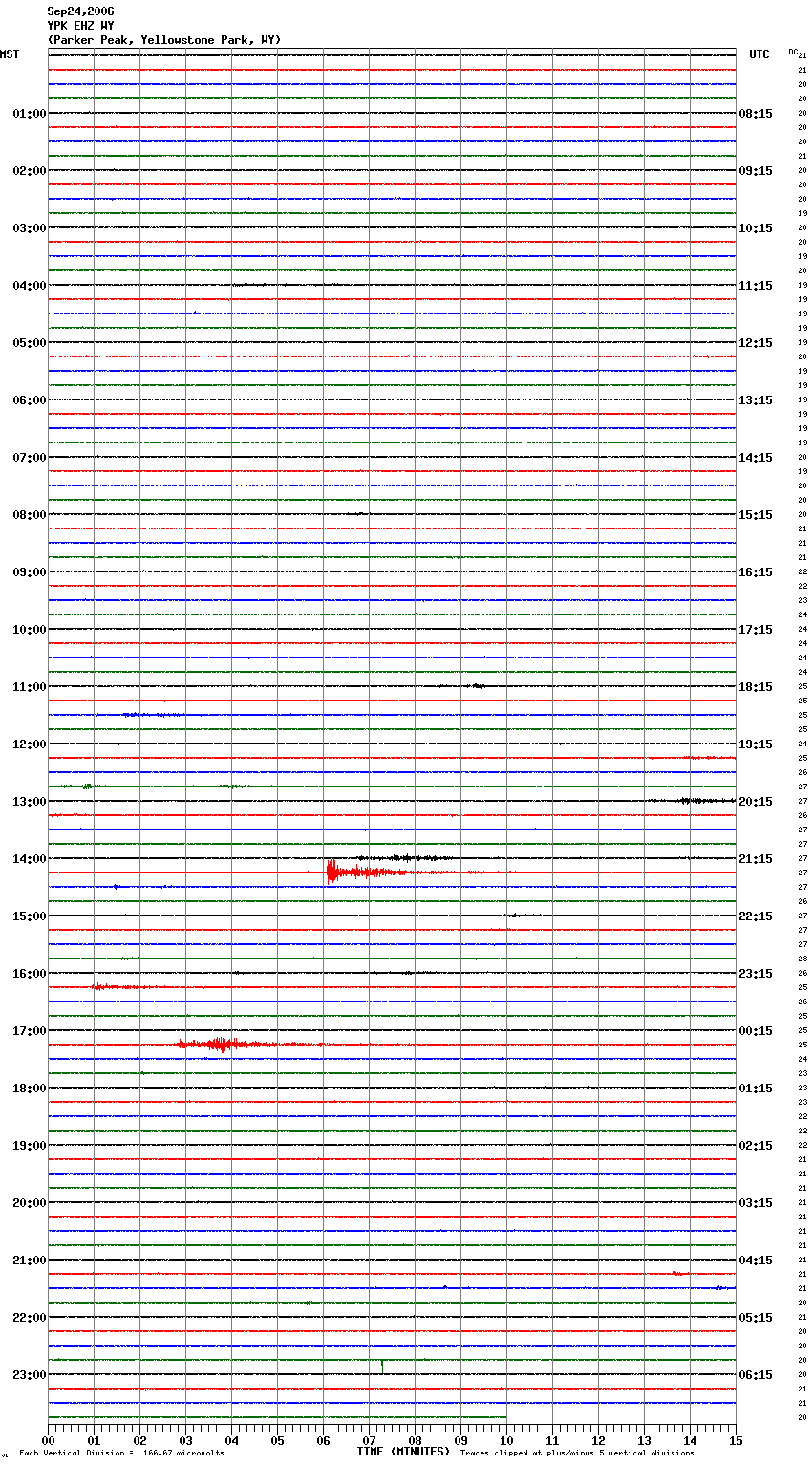Click the blue noise segment after 11:00
The width and height of the screenshot is (812, 1466).
click(153, 715)
